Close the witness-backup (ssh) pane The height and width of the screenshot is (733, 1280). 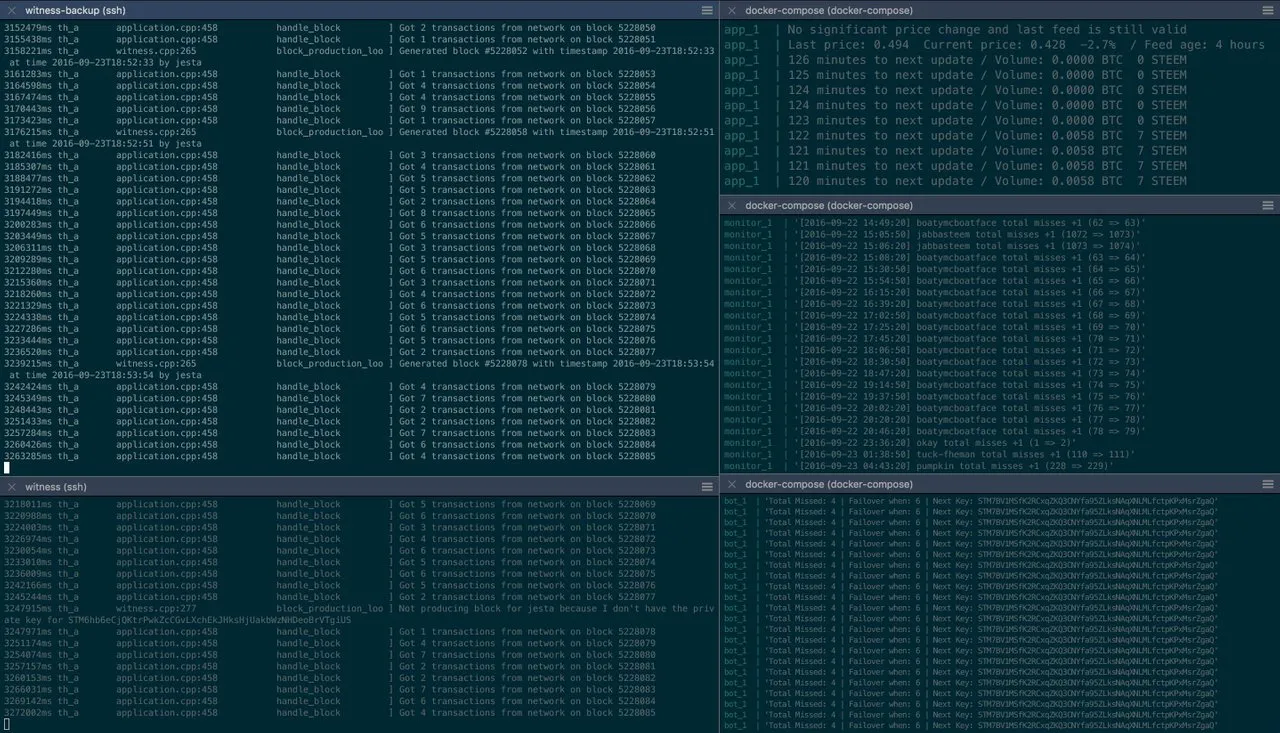coord(12,10)
